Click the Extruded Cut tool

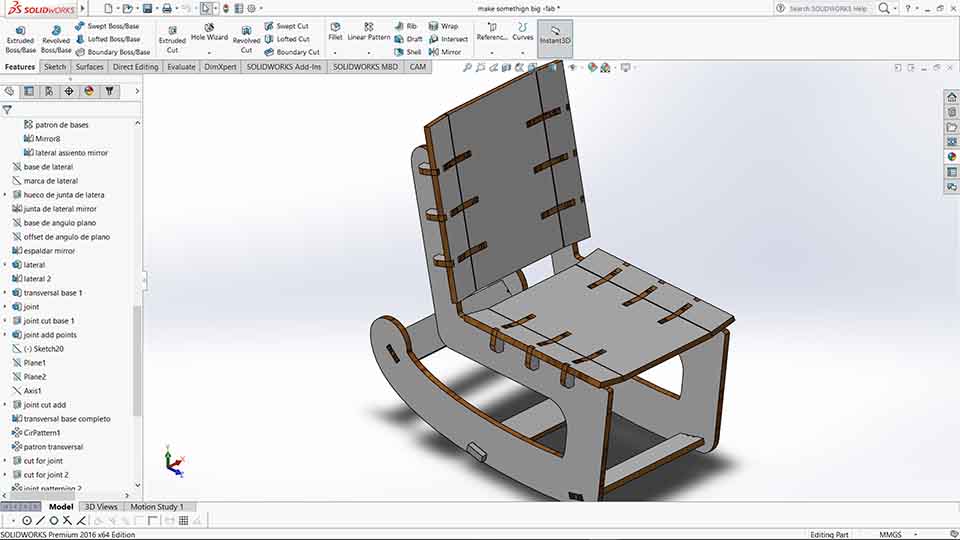172,39
